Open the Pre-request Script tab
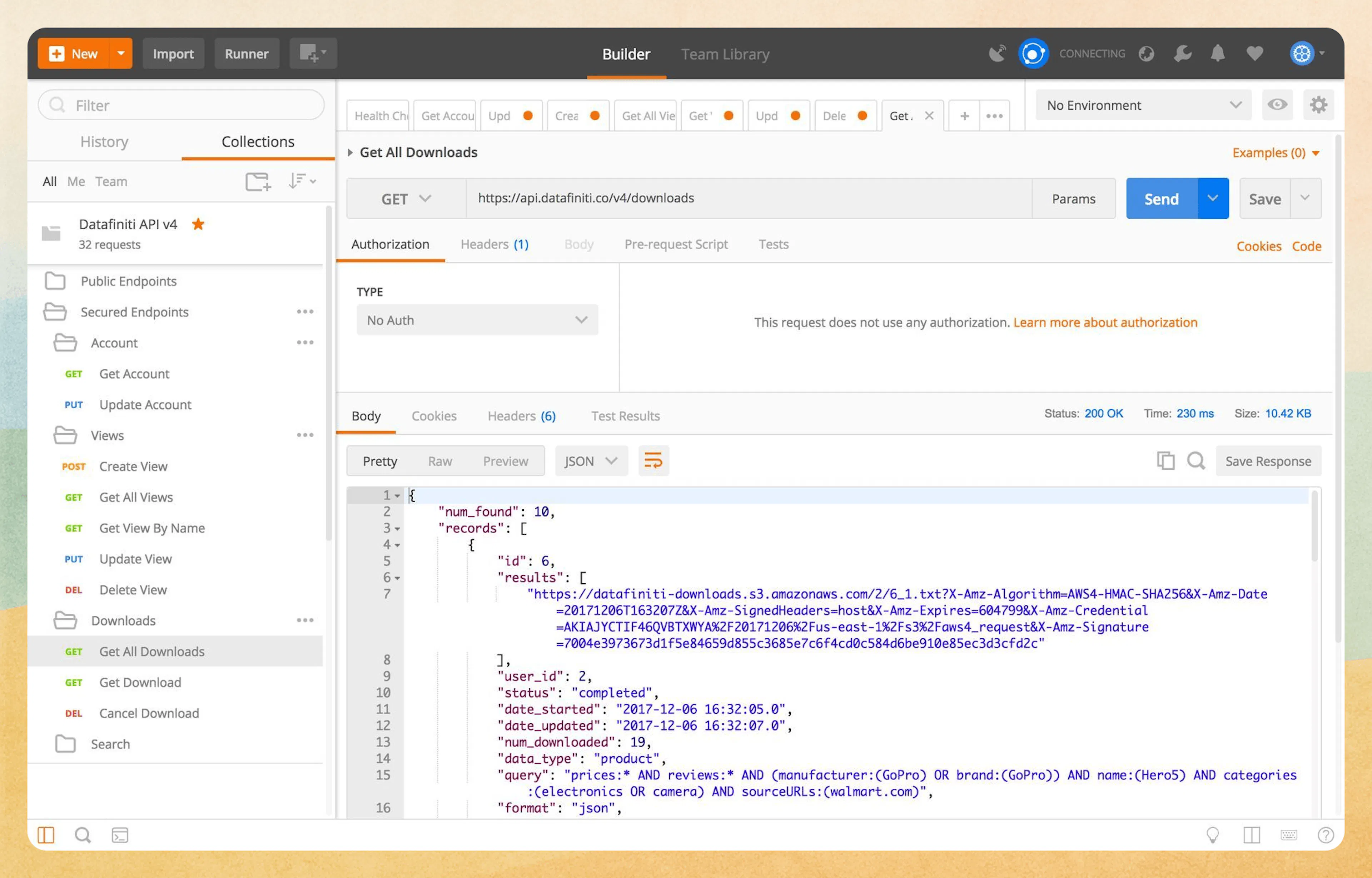This screenshot has height=878, width=1372. tap(676, 244)
